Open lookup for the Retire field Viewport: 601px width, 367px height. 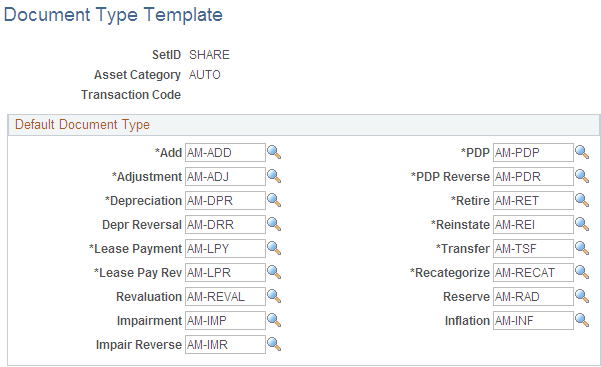(x=582, y=201)
